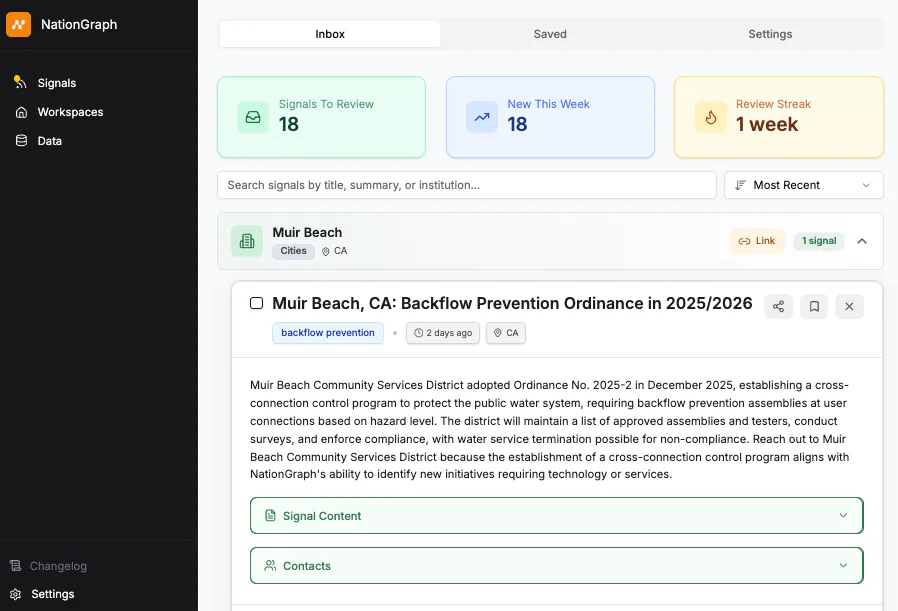
Task: Open Signals in the sidebar
Action: coord(56,83)
